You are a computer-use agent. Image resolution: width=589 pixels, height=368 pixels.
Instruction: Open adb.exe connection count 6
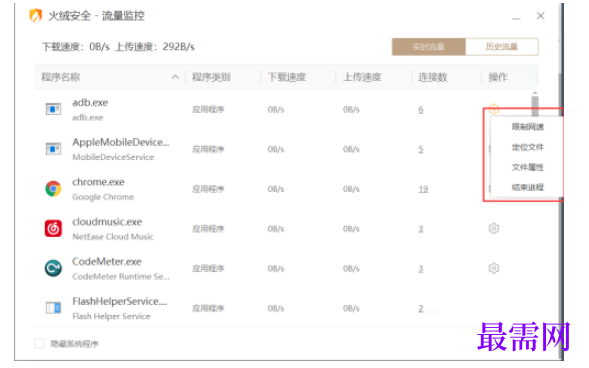coord(421,110)
